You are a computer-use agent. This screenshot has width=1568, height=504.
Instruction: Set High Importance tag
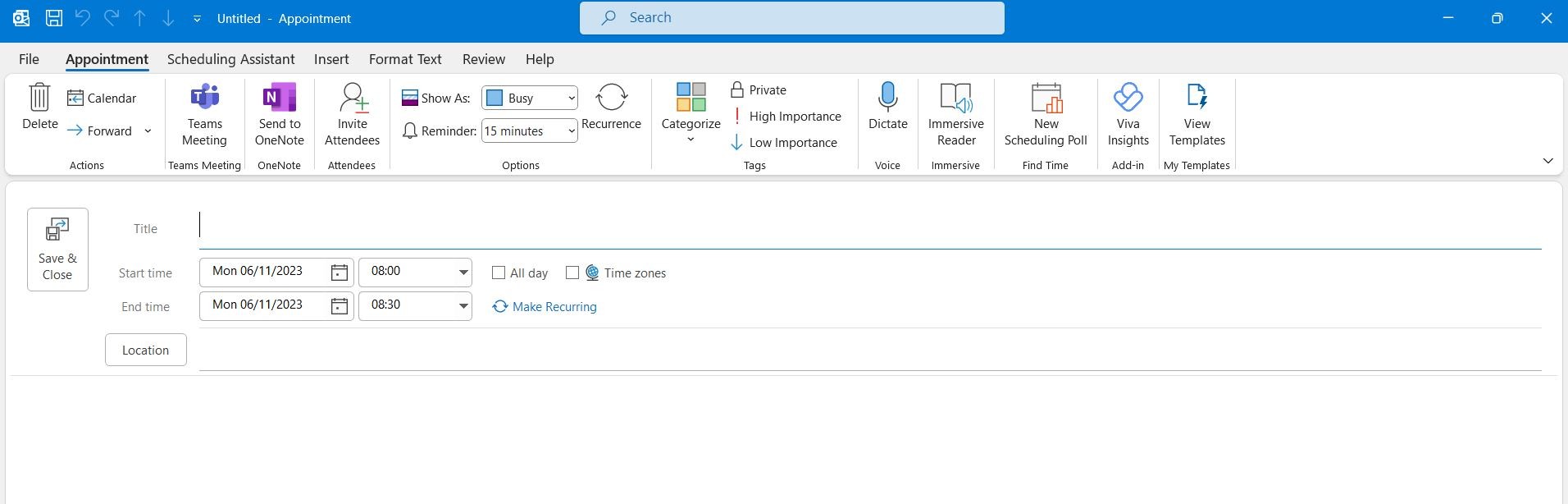click(786, 116)
